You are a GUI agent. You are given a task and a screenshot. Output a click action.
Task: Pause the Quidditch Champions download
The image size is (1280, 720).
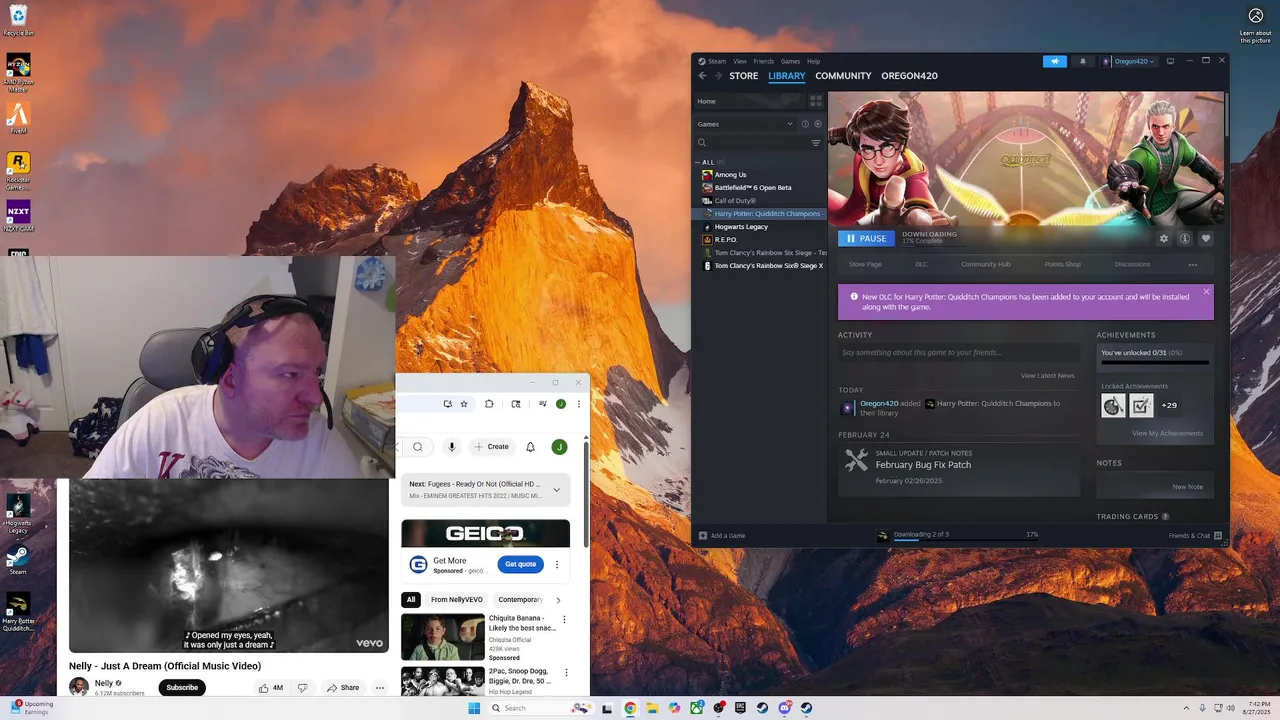point(866,239)
